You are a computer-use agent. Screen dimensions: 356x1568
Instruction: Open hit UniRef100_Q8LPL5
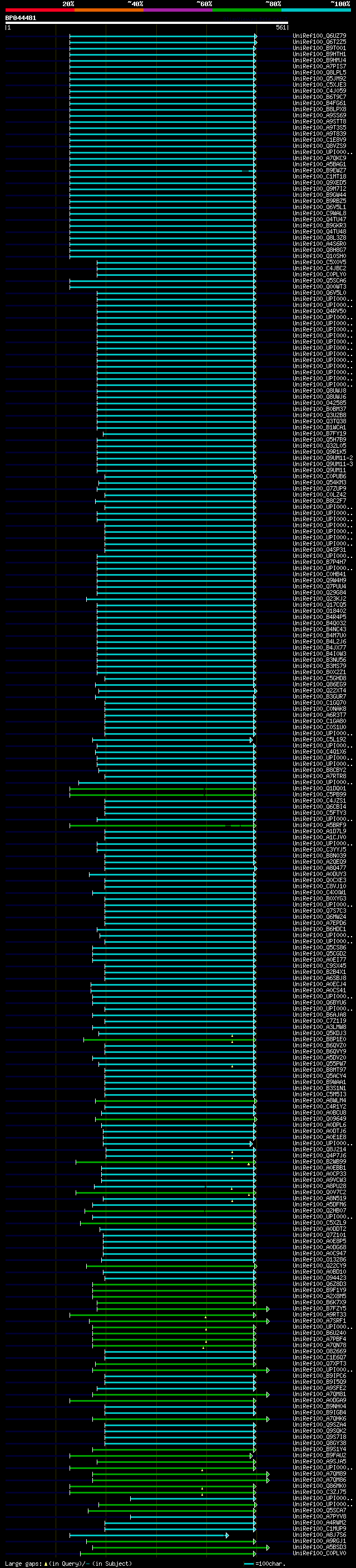[x=319, y=72]
